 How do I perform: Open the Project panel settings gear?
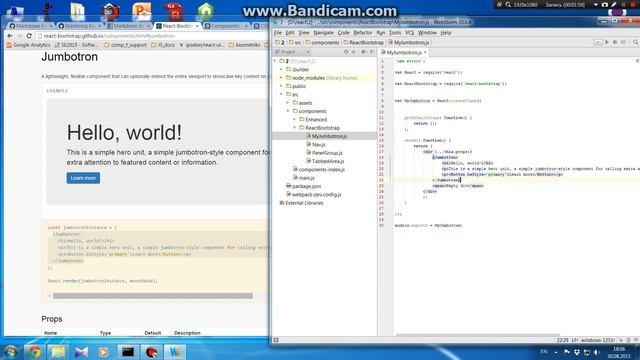pyautogui.click(x=363, y=52)
